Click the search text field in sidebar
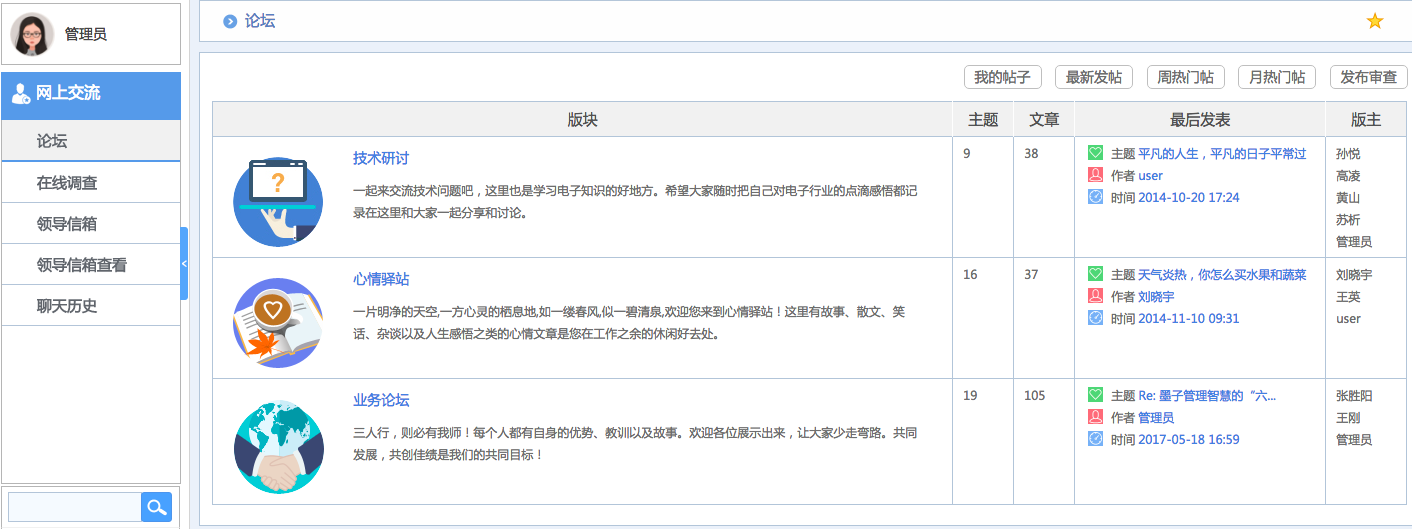Image resolution: width=1412 pixels, height=529 pixels. click(x=74, y=507)
